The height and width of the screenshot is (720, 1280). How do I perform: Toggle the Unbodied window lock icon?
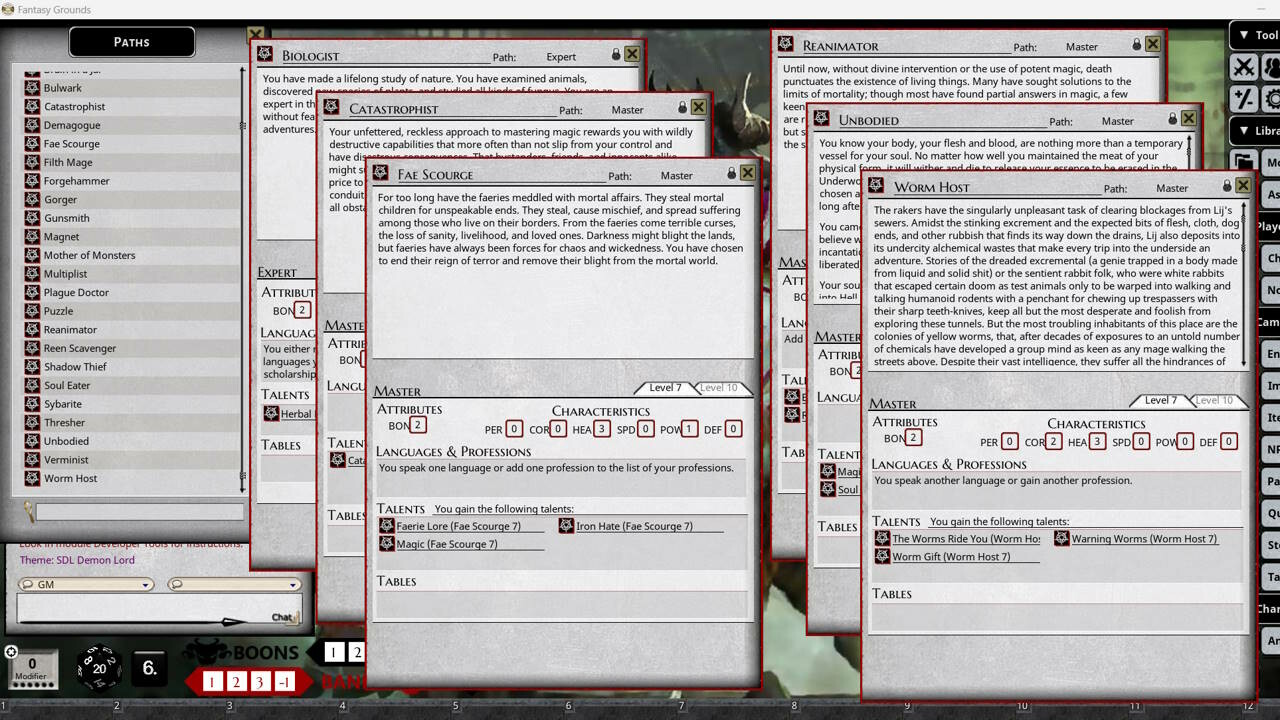1173,119
